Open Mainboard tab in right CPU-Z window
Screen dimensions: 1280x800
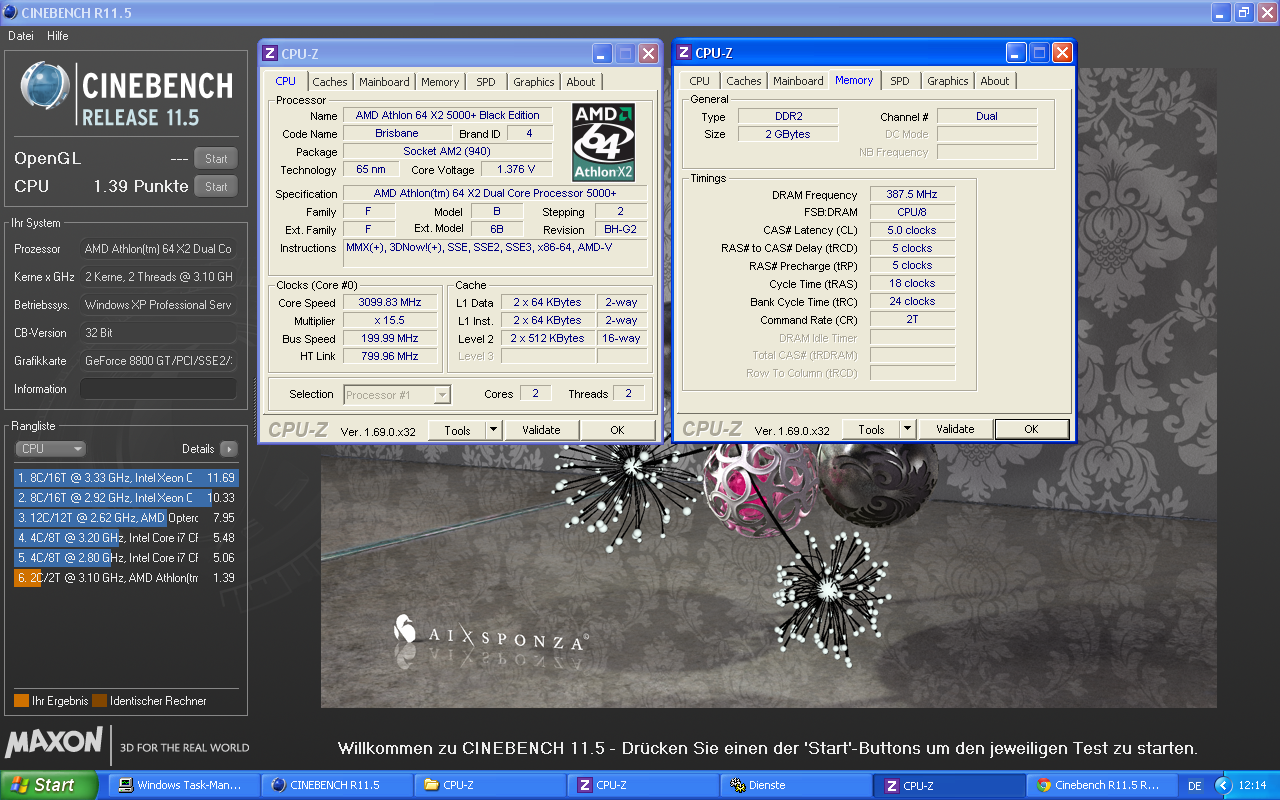(x=798, y=81)
